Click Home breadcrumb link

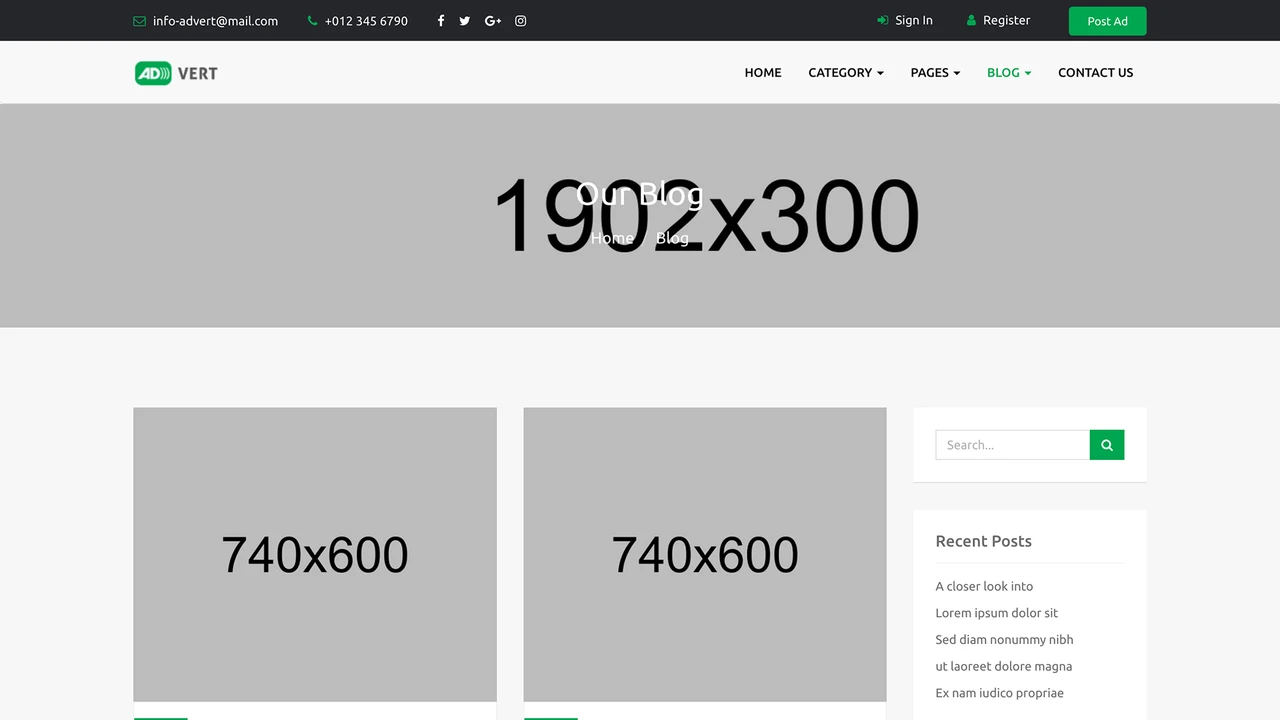(x=612, y=238)
